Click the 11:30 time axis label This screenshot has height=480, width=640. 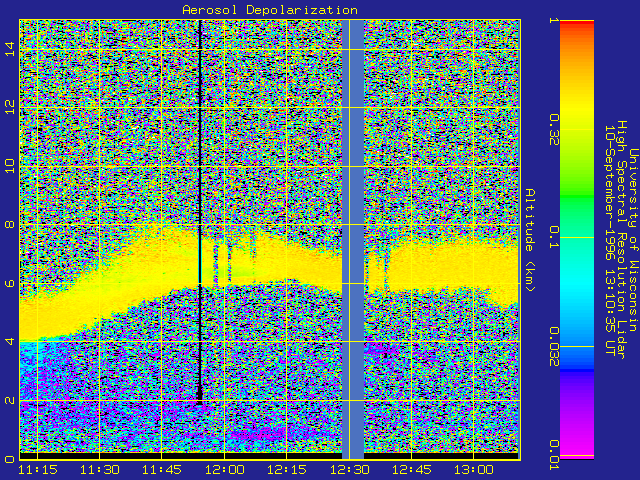100,470
